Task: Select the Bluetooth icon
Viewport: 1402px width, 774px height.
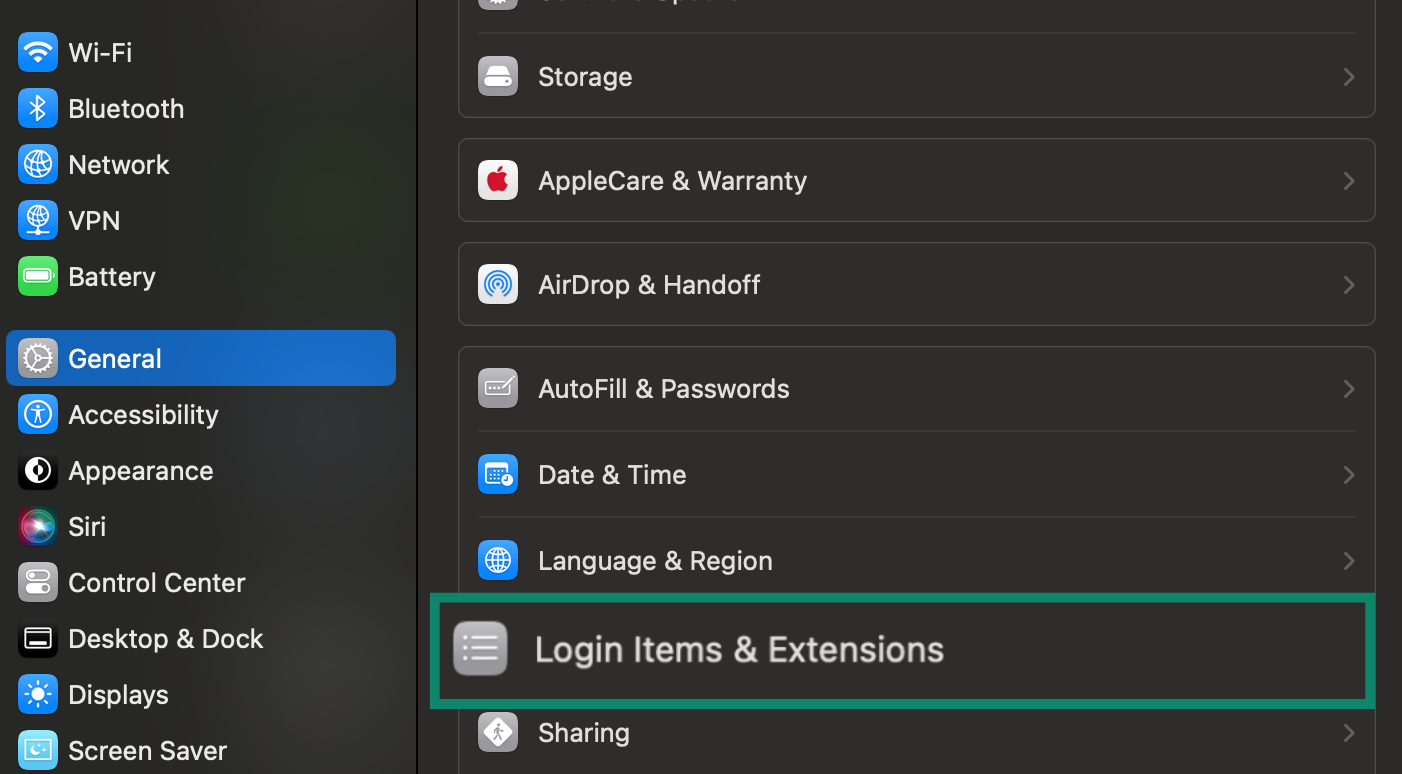Action: [x=37, y=108]
